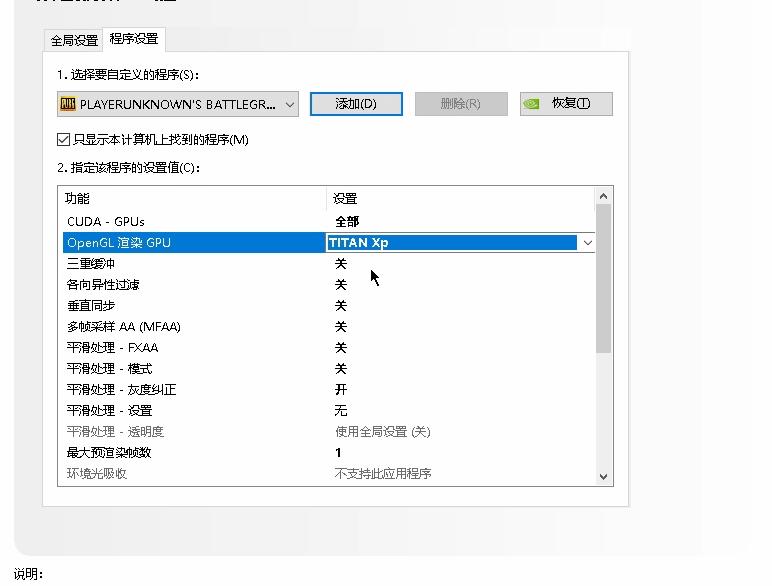Screen dimensions: 772x586
Task: Select the 垂直同步 setting row
Action: (329, 306)
